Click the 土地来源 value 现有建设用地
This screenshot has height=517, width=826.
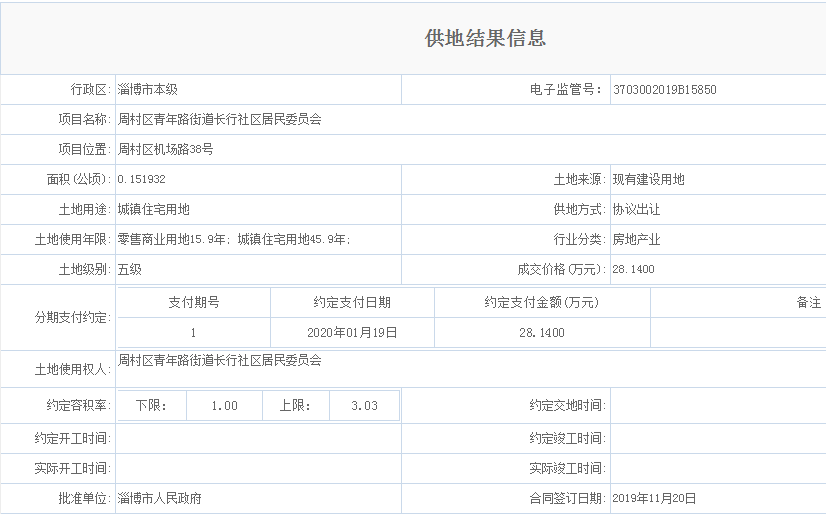648,180
